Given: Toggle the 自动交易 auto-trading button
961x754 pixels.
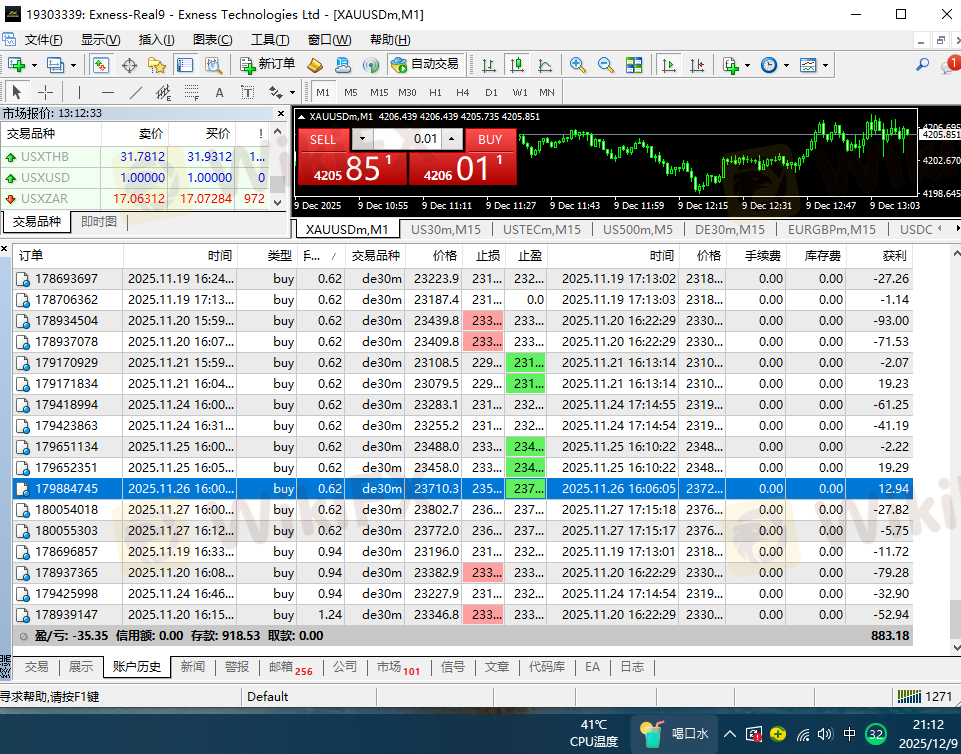Looking at the screenshot, I should (x=426, y=65).
